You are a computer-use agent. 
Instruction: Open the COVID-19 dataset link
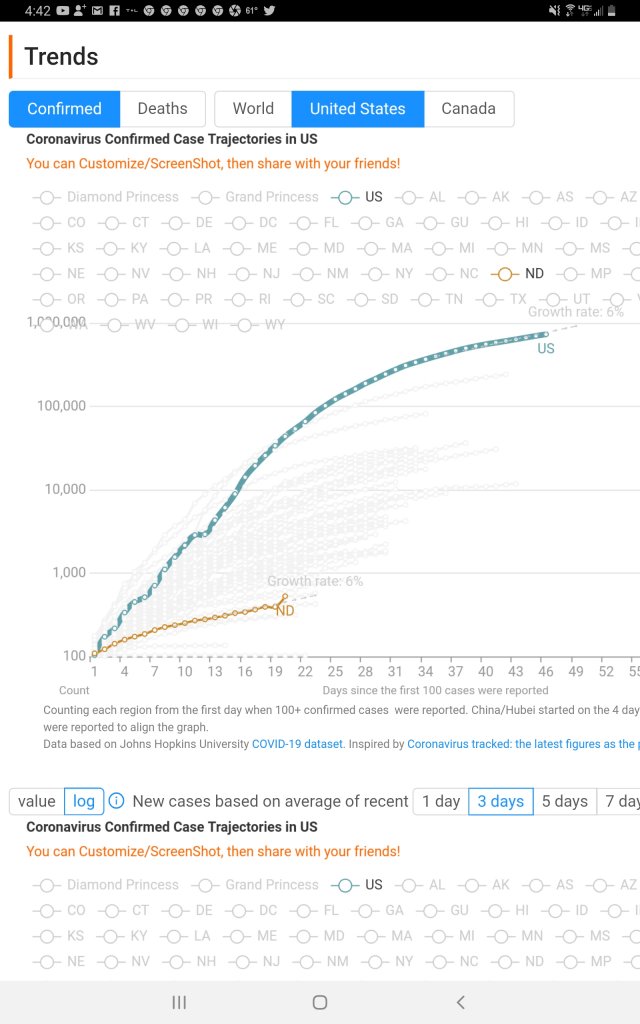coord(297,744)
